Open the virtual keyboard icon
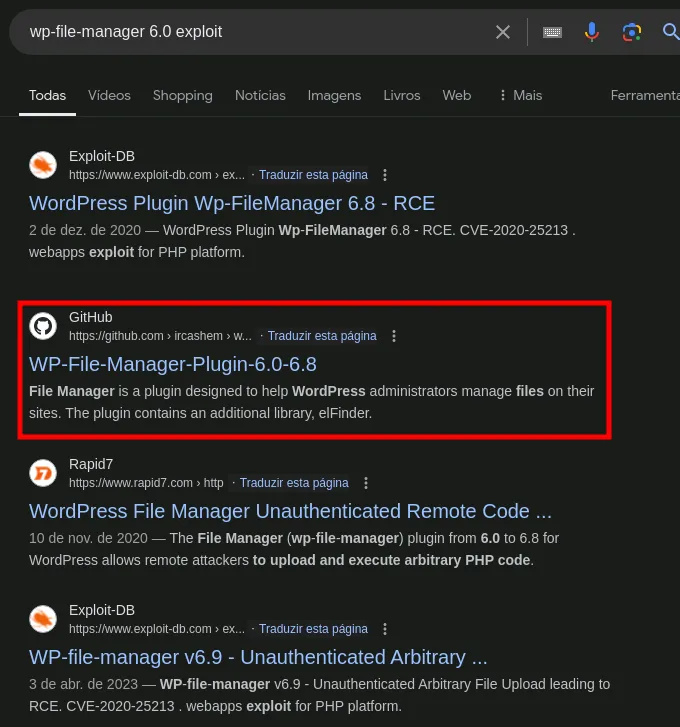The height and width of the screenshot is (727, 680). coord(552,32)
